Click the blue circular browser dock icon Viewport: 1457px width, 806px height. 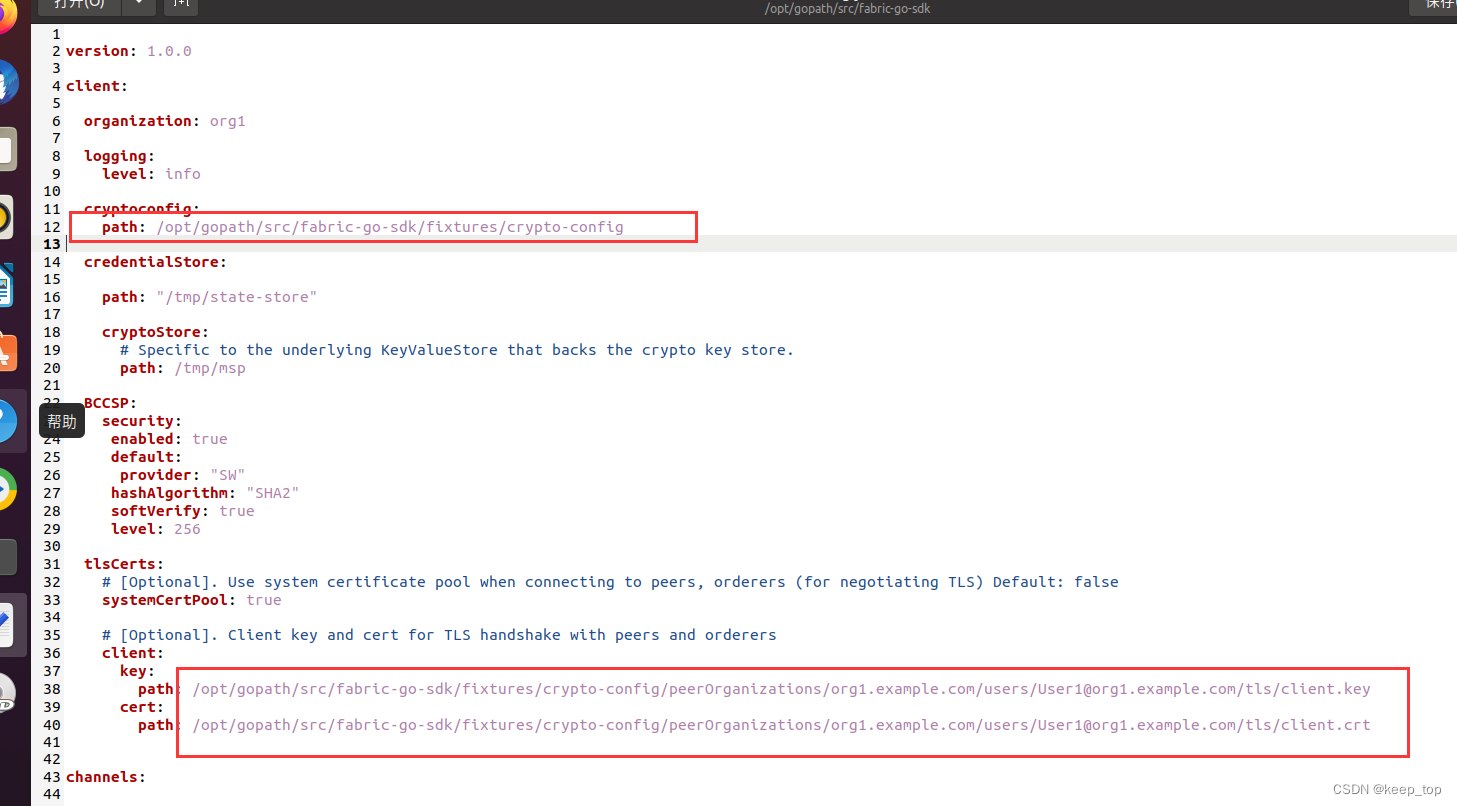tap(13, 420)
